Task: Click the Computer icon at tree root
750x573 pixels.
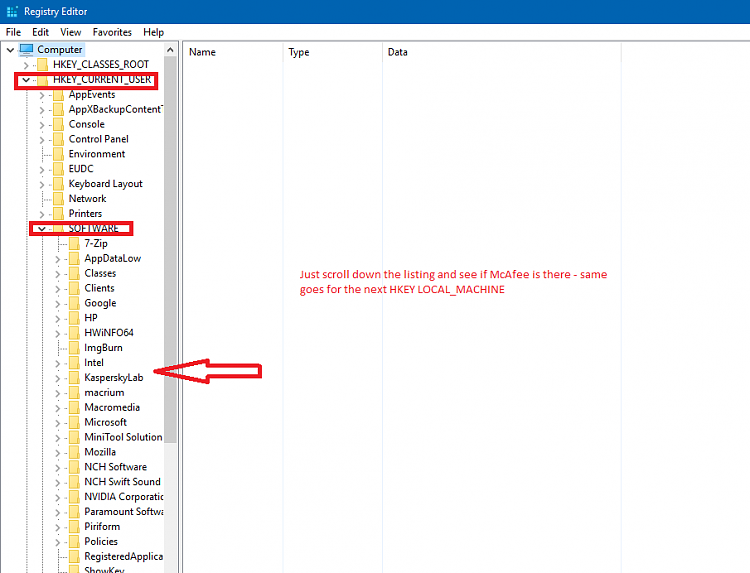Action: pos(26,49)
